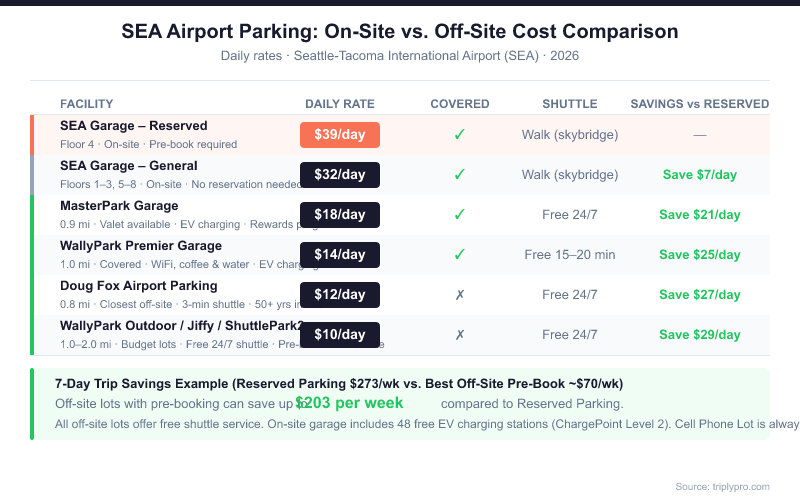Click the $12/day Doug Fox rate badge

(340, 294)
